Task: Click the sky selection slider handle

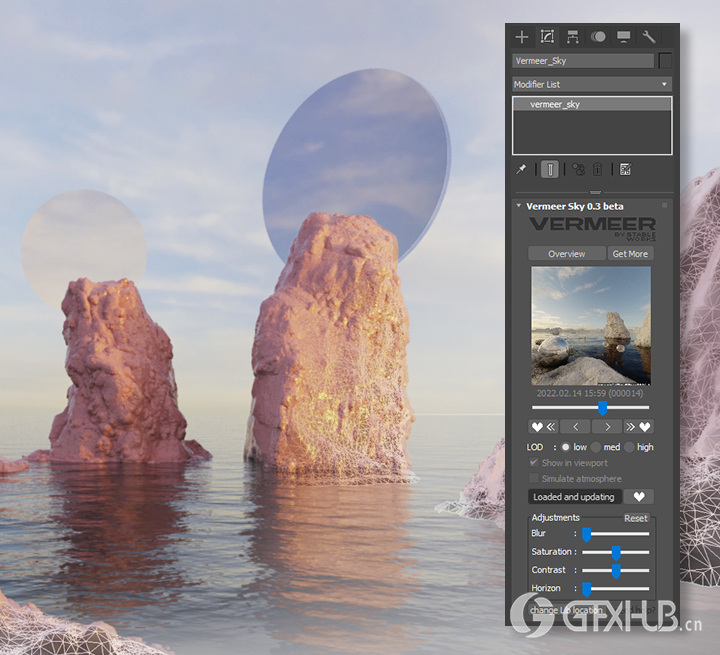Action: [602, 407]
